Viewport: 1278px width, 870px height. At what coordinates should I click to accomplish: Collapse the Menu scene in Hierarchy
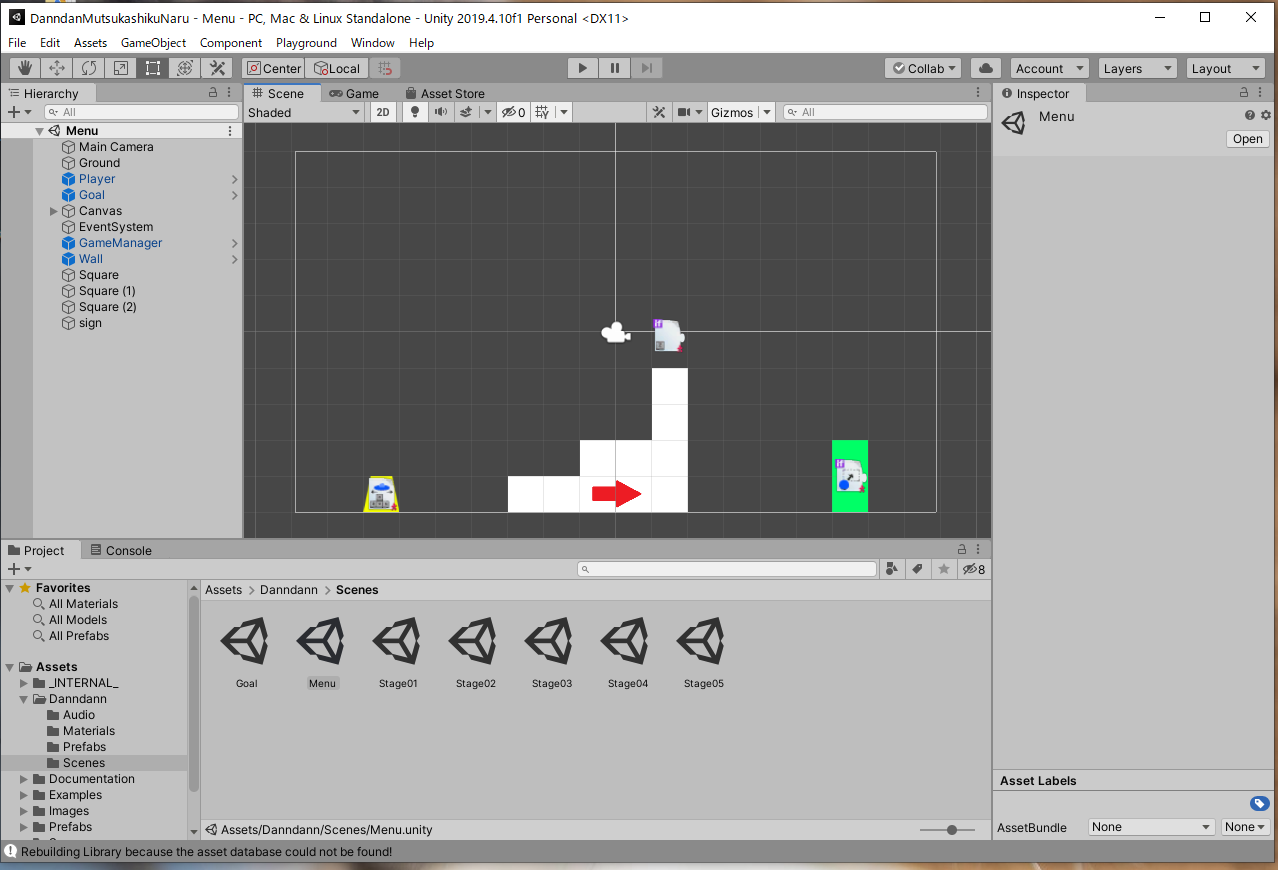coord(39,131)
